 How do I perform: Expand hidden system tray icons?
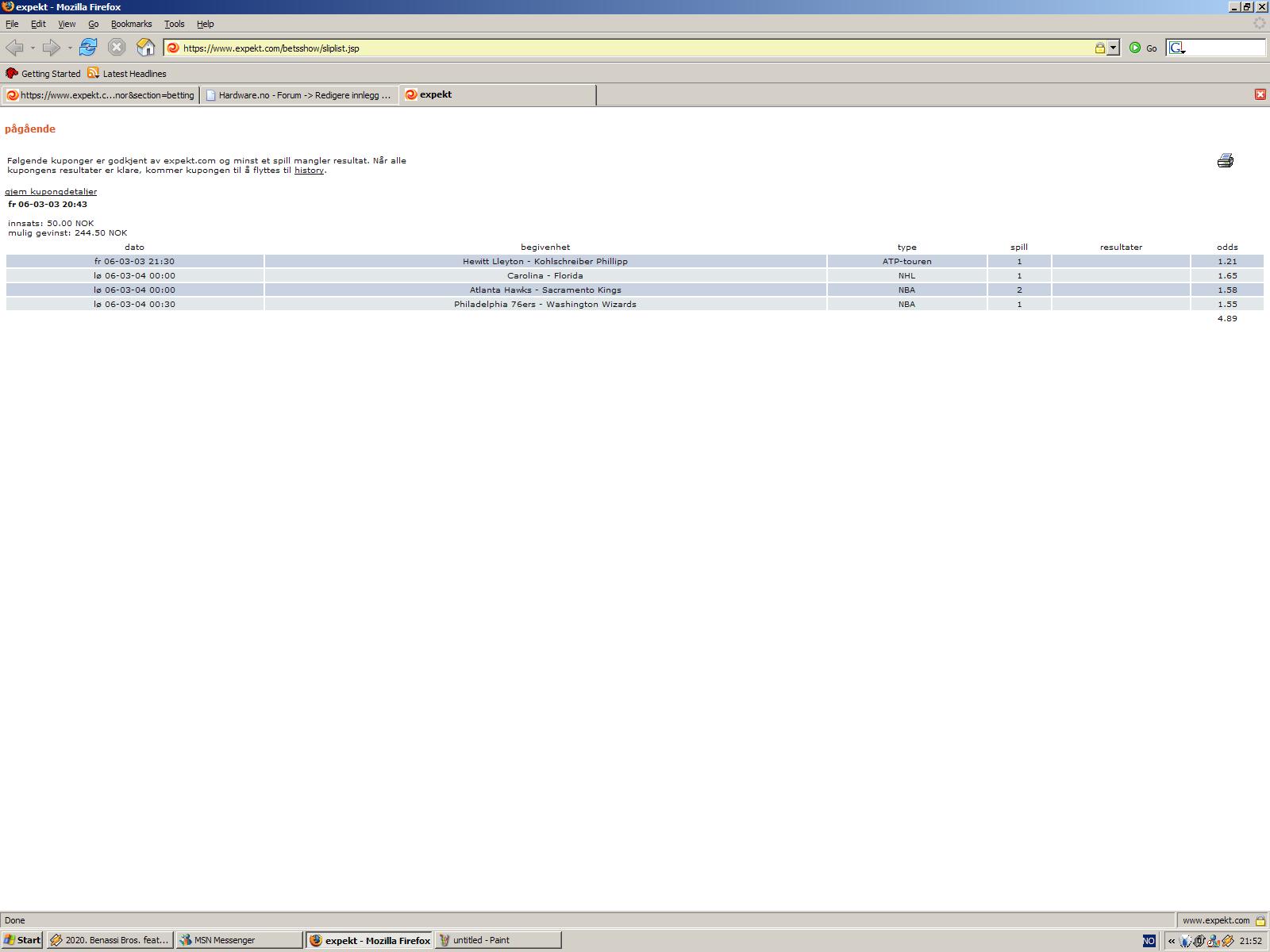coord(1172,941)
